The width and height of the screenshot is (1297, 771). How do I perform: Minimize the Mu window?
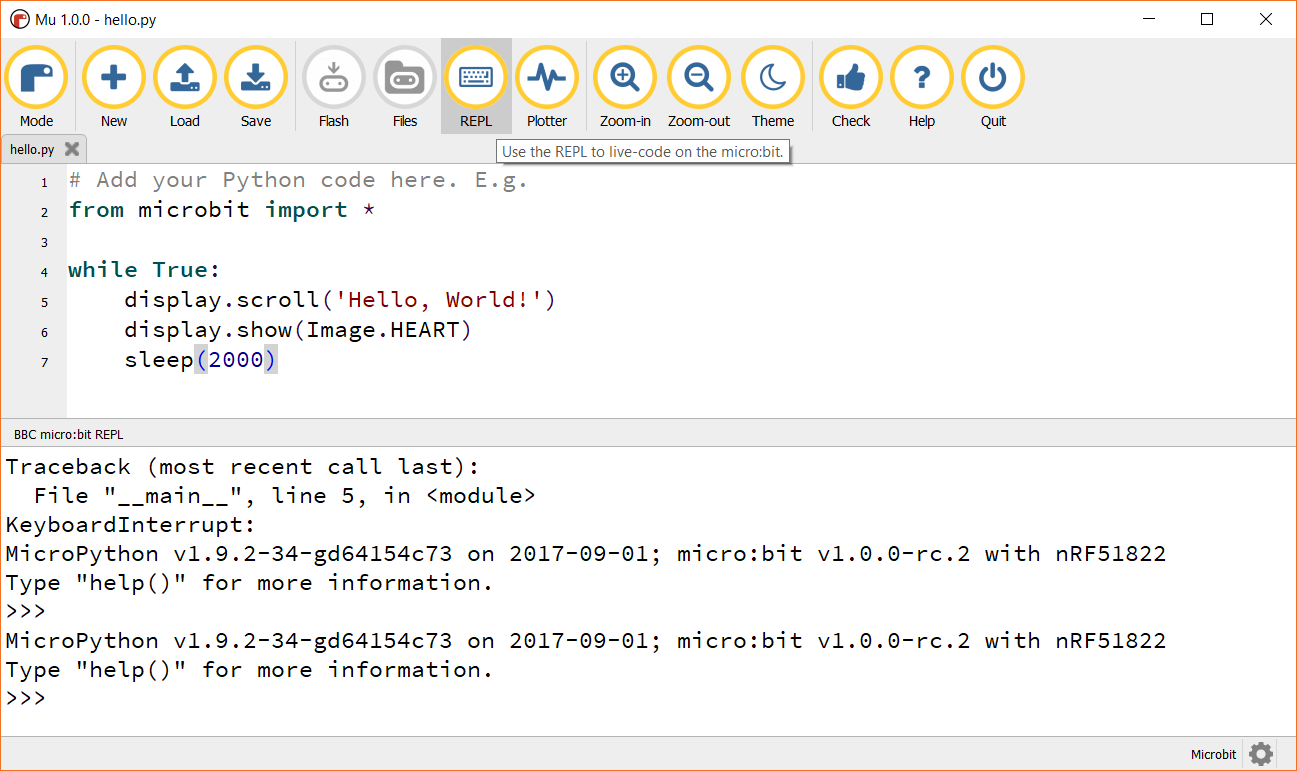[1151, 19]
